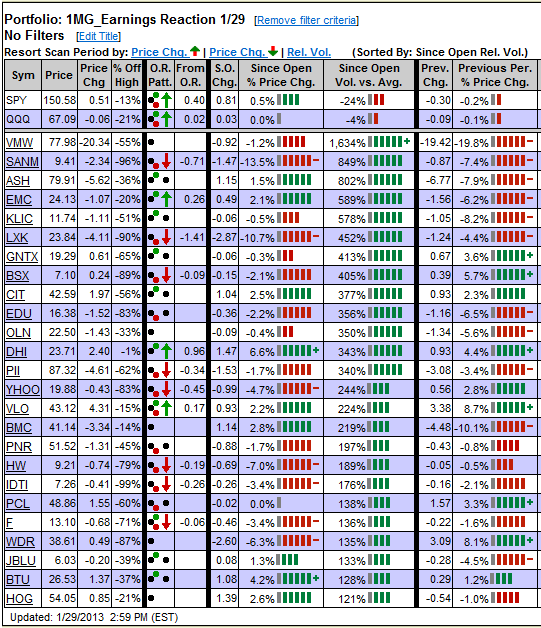This screenshot has height=628, width=541.
Task: Open the EDU symbol link
Action: tap(19, 314)
